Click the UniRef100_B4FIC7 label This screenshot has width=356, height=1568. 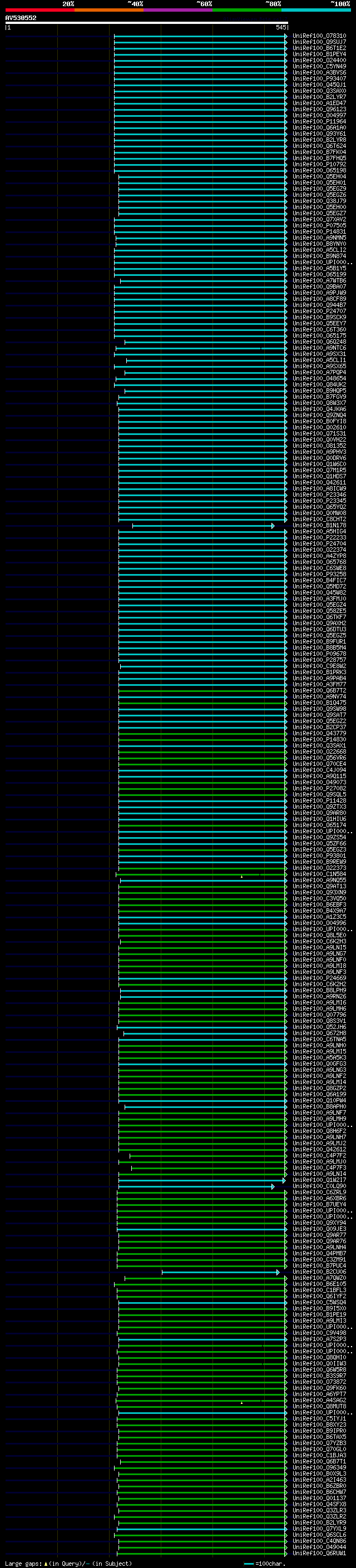pyautogui.click(x=319, y=580)
